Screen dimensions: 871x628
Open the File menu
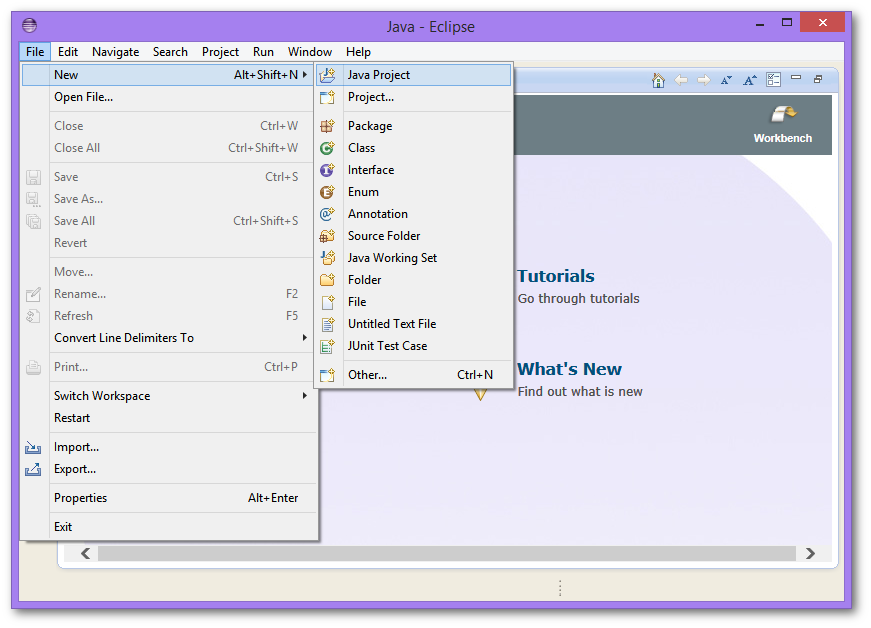[35, 52]
